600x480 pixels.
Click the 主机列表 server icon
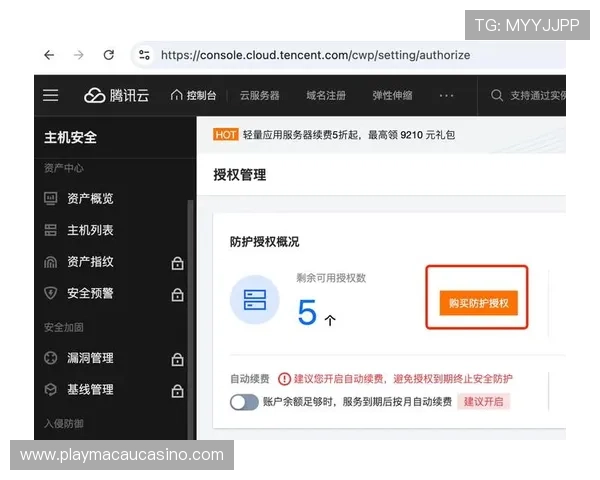click(x=51, y=230)
